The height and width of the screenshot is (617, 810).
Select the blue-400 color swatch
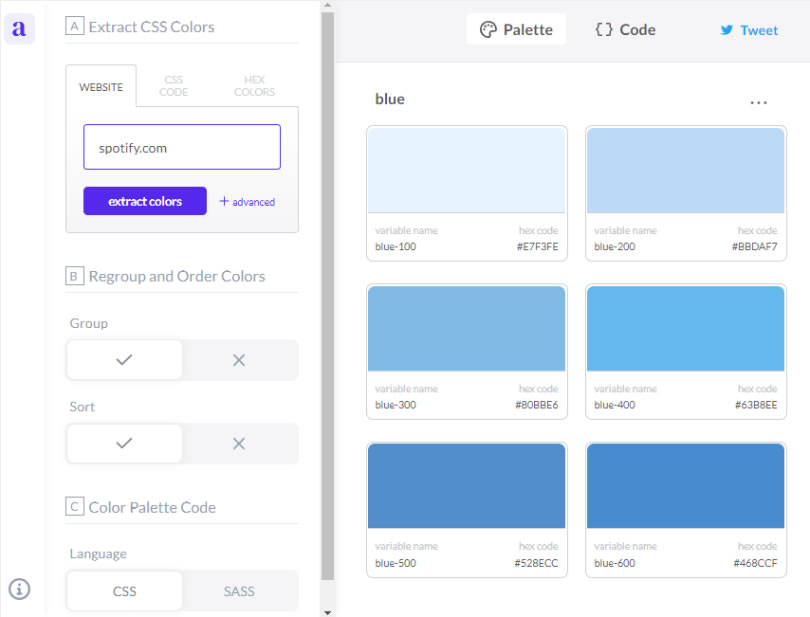click(685, 329)
